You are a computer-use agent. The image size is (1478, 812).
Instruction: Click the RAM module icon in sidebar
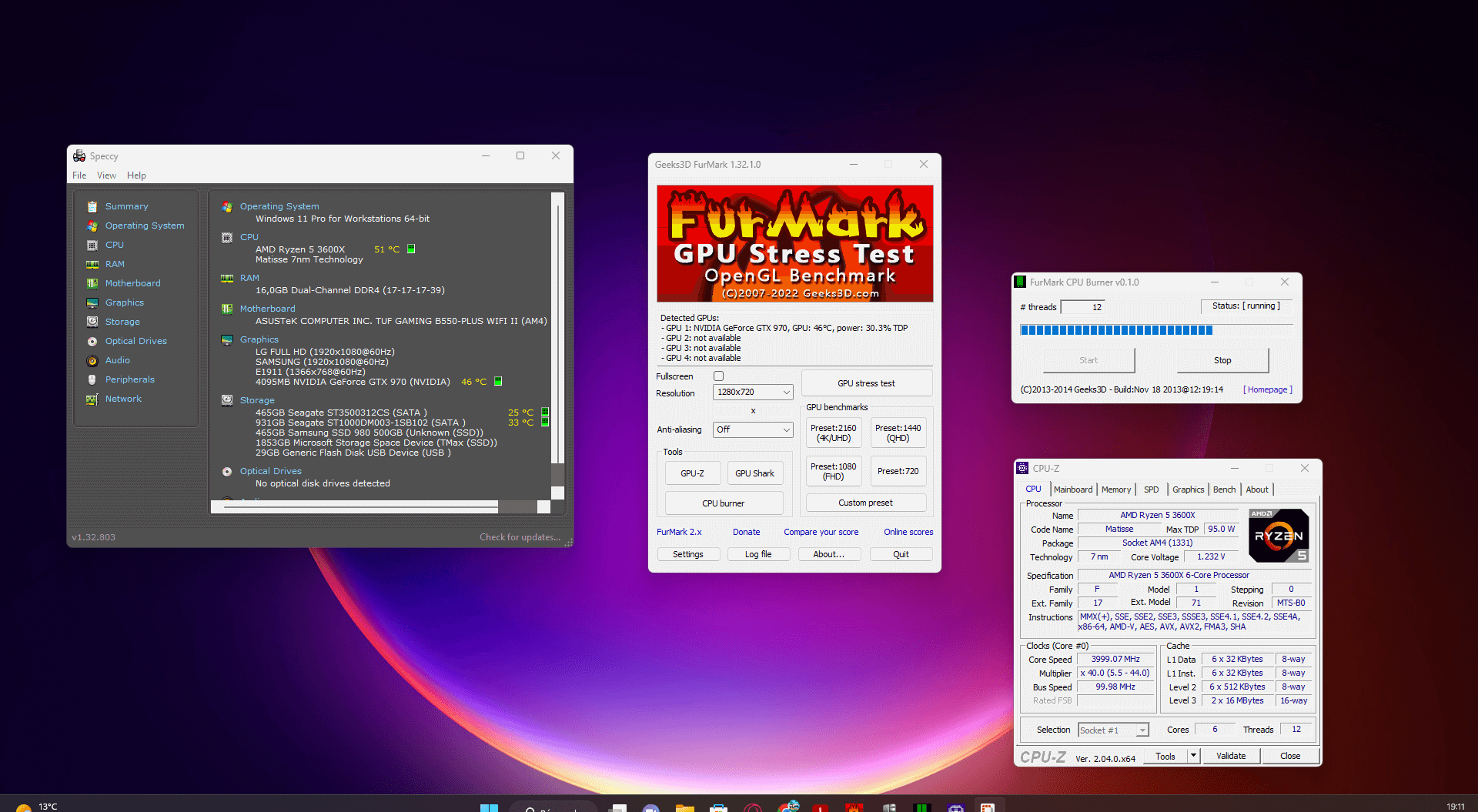pos(92,264)
